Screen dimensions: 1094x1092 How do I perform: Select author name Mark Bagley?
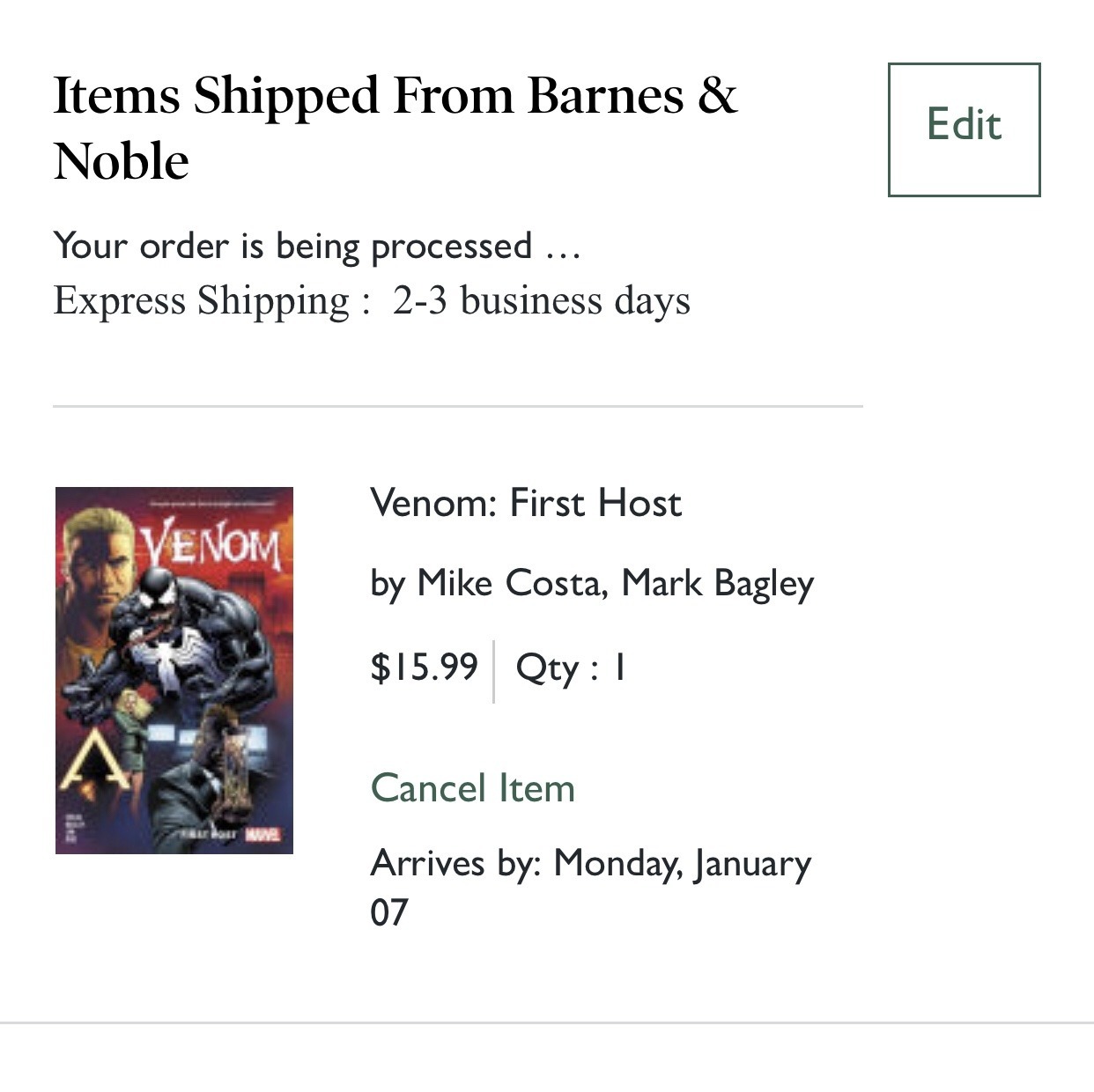(x=717, y=584)
